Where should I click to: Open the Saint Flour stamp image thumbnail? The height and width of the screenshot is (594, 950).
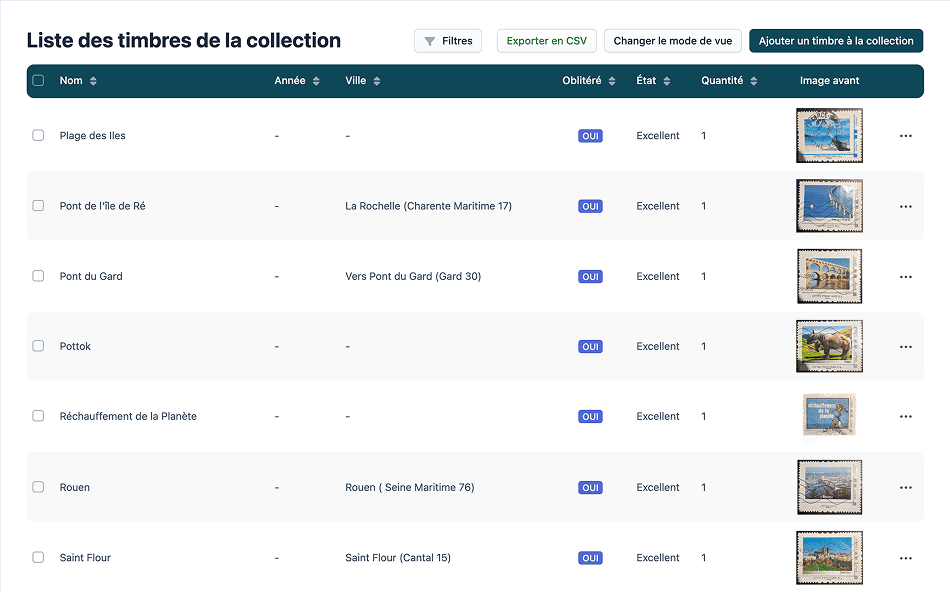point(829,558)
